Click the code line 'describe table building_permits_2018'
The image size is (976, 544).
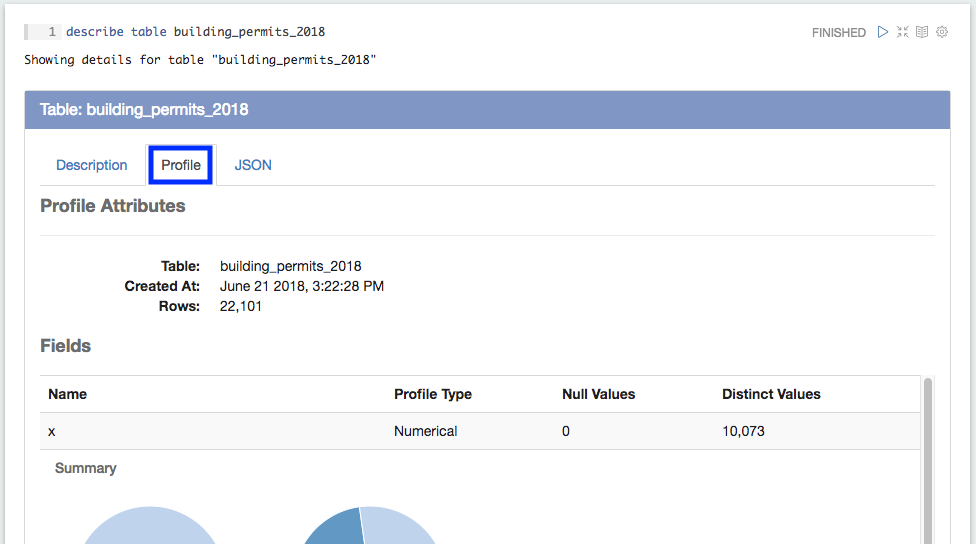[x=195, y=32]
